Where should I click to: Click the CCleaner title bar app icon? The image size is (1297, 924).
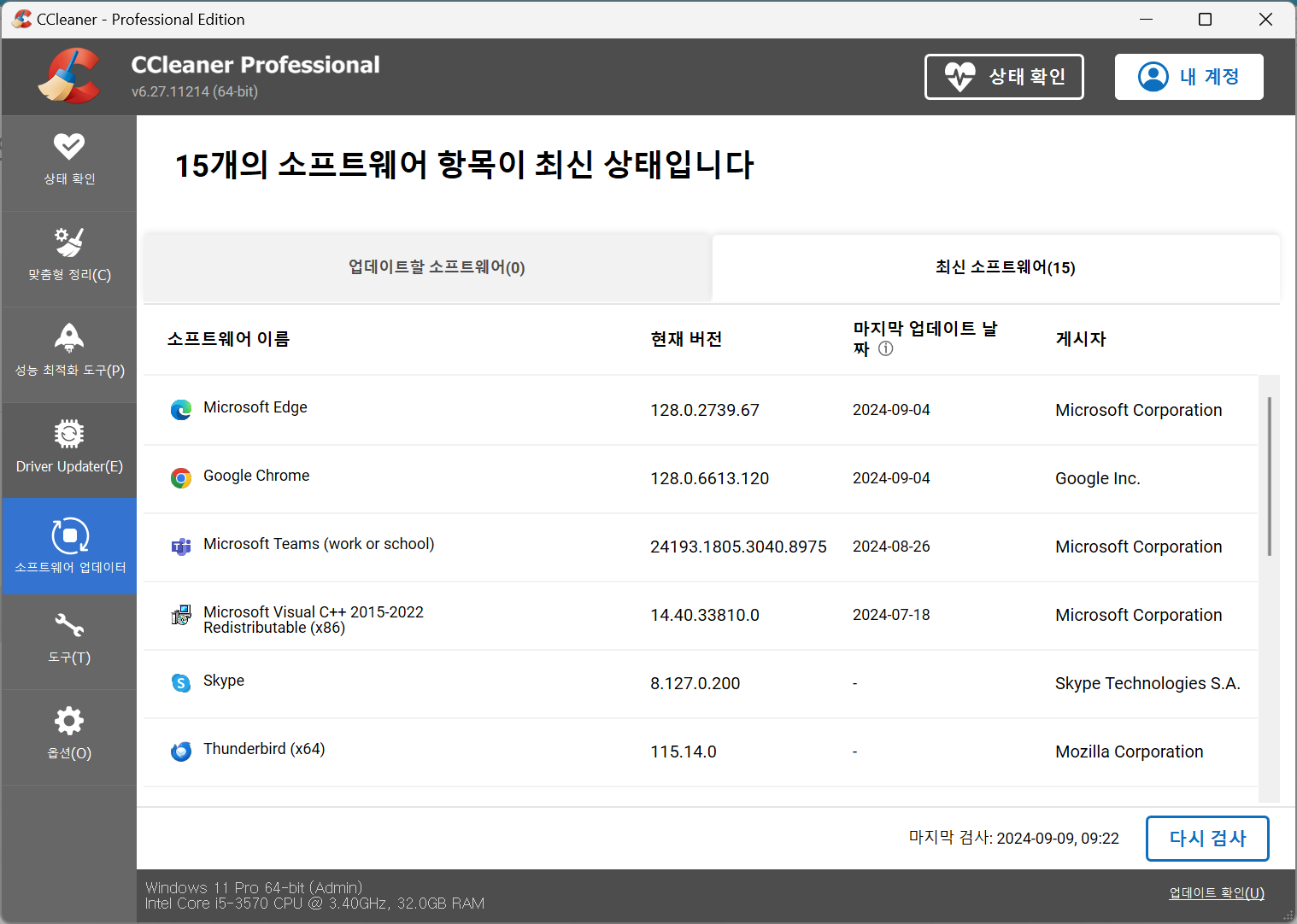[x=21, y=19]
